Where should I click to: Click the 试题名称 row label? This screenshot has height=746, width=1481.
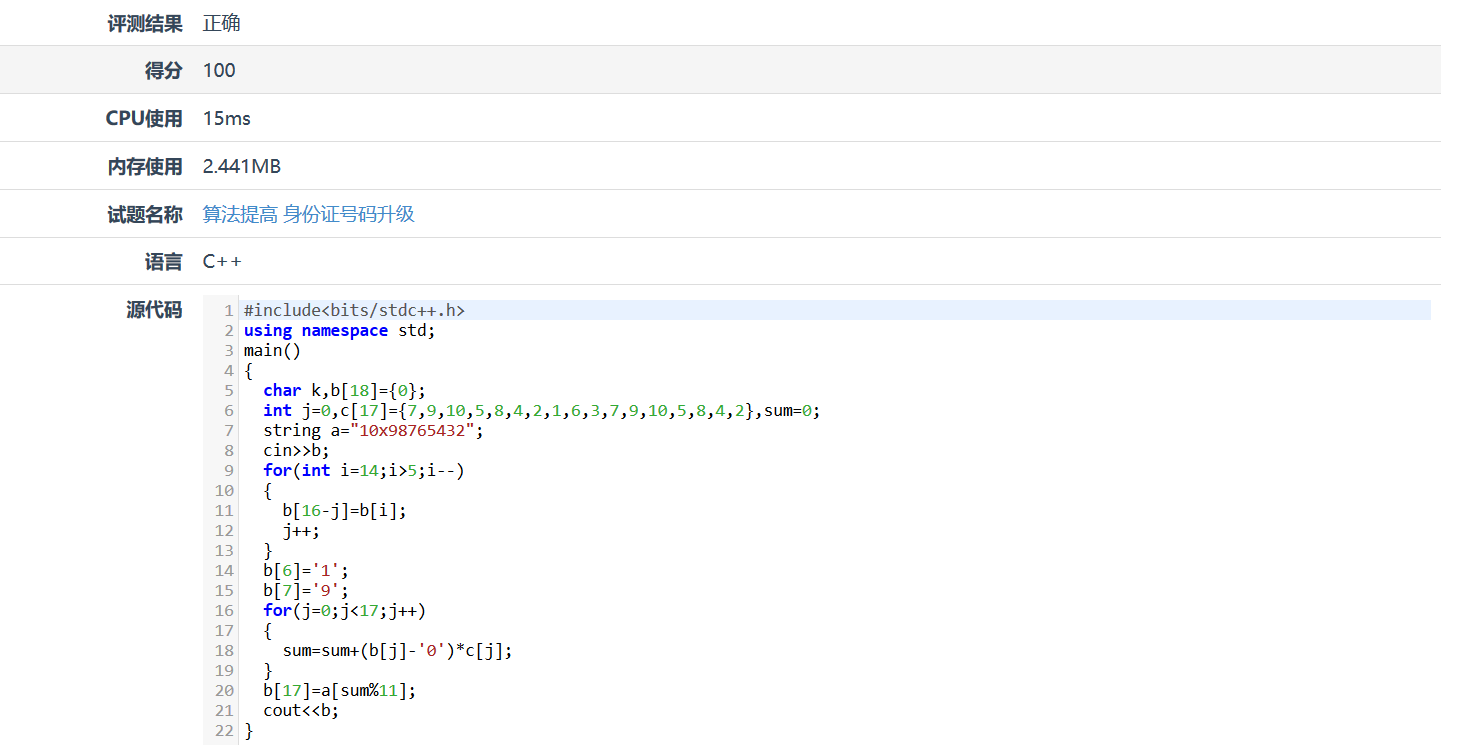click(145, 213)
